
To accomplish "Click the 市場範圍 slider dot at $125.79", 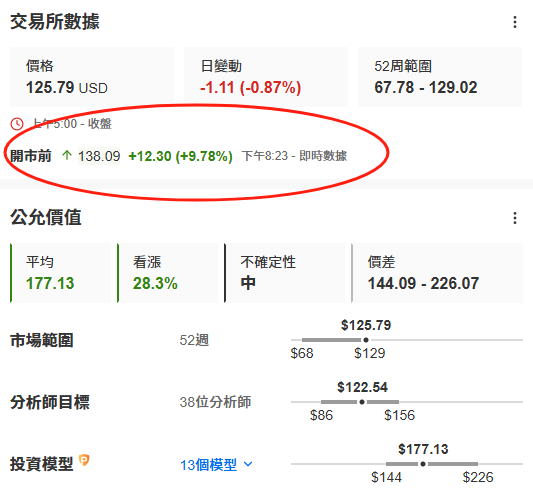I will 366,340.
